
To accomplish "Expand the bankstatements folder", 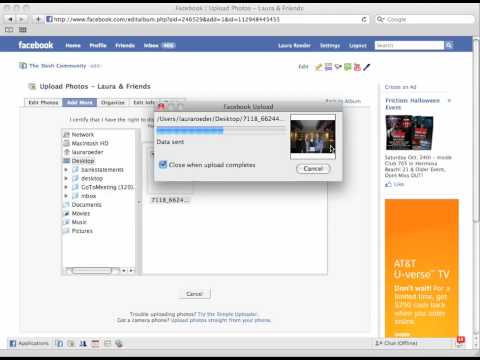I will tap(66, 170).
